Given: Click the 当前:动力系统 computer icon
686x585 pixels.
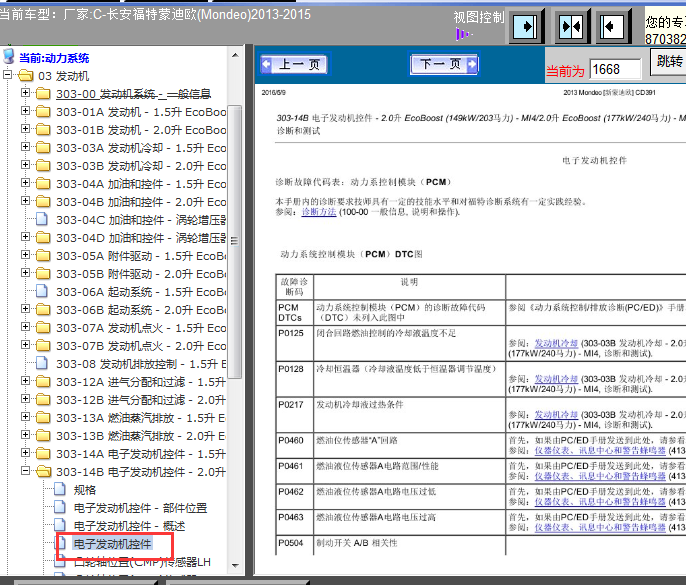Looking at the screenshot, I should click(9, 56).
